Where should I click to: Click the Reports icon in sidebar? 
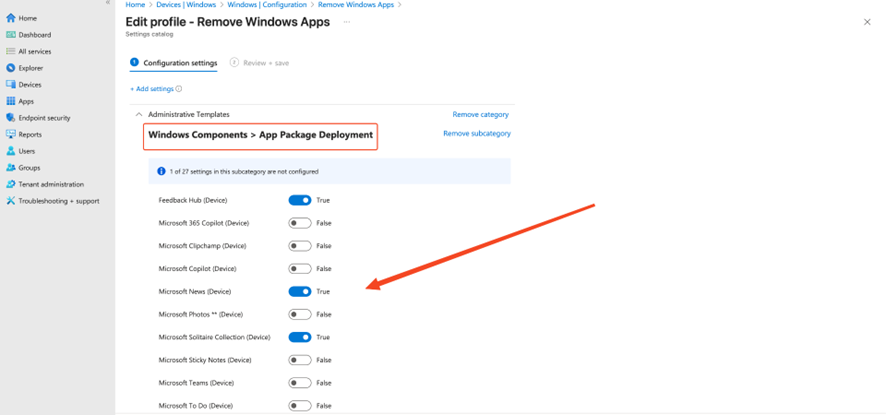(11, 134)
